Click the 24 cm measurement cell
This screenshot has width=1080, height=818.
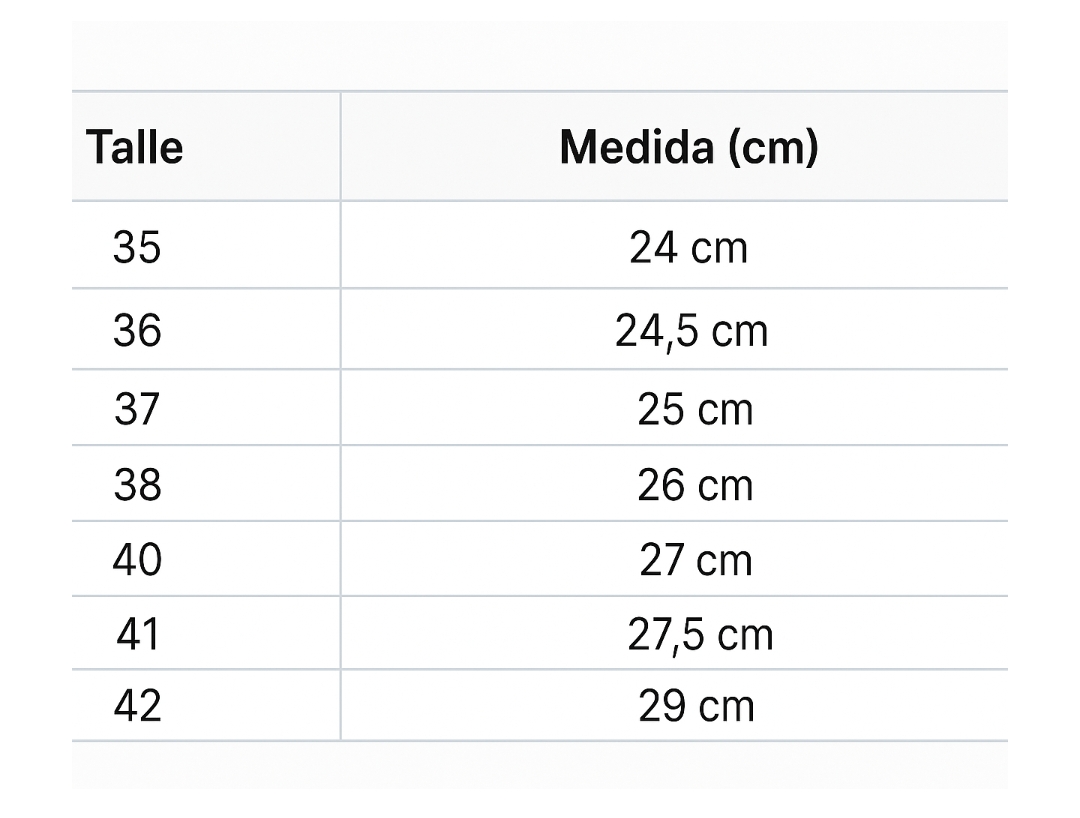point(689,247)
